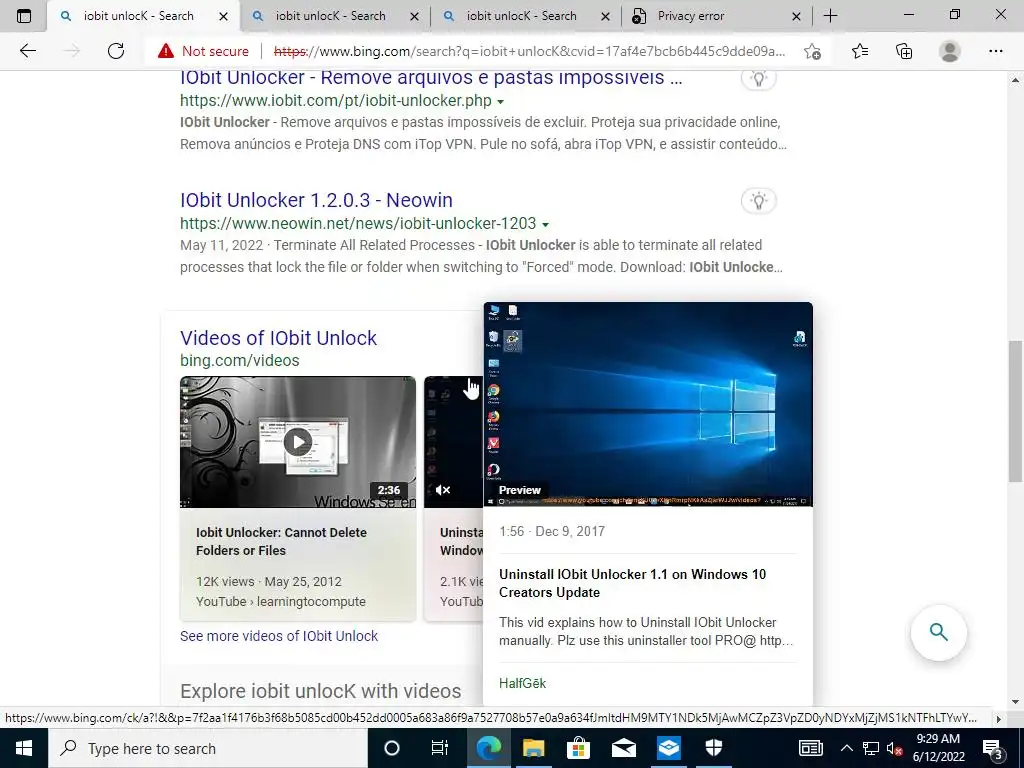This screenshot has height=768, width=1024.
Task: Go back with the browser back arrow
Action: point(27,51)
